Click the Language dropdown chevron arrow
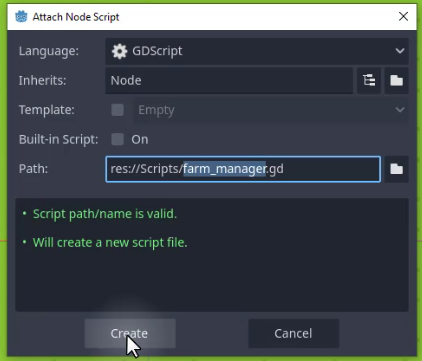The width and height of the screenshot is (422, 361). 400,51
